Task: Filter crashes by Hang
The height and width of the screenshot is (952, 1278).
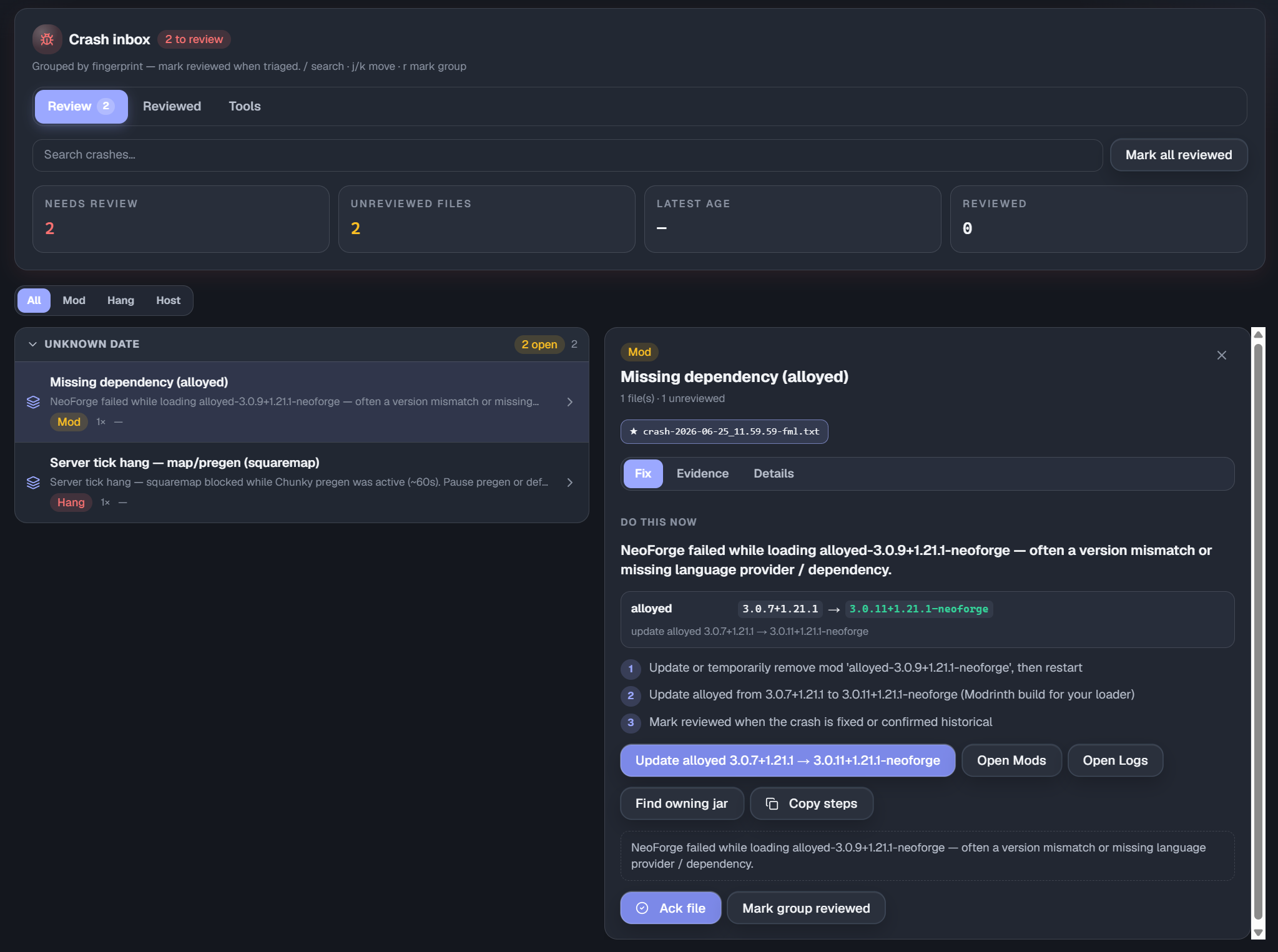Action: [120, 301]
